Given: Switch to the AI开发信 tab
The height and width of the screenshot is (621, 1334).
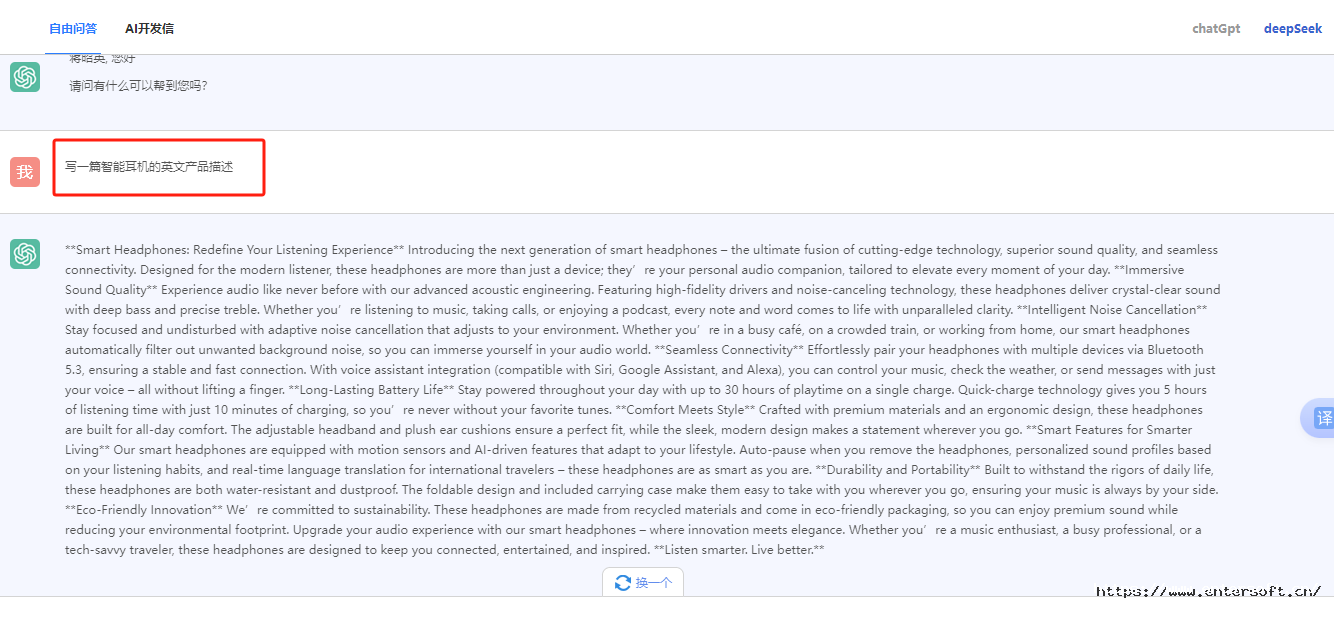Looking at the screenshot, I should click(149, 28).
